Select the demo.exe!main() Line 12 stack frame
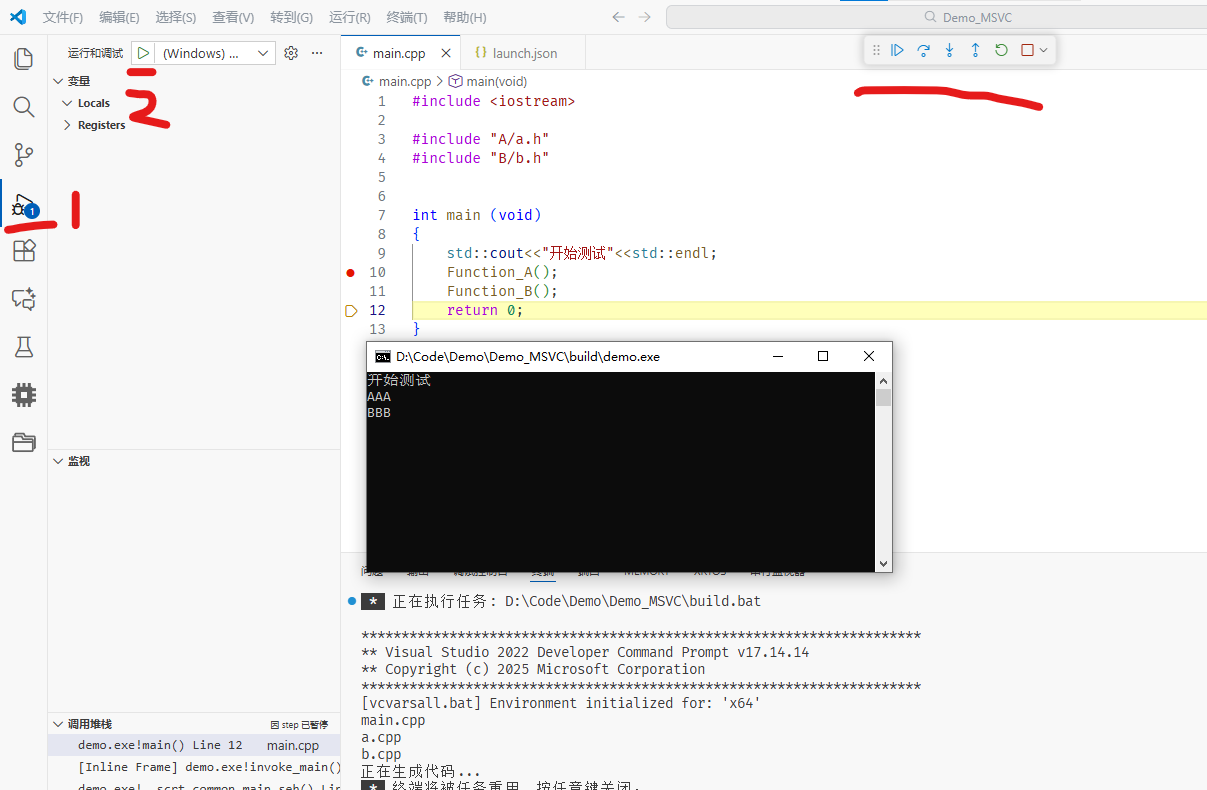 click(194, 745)
